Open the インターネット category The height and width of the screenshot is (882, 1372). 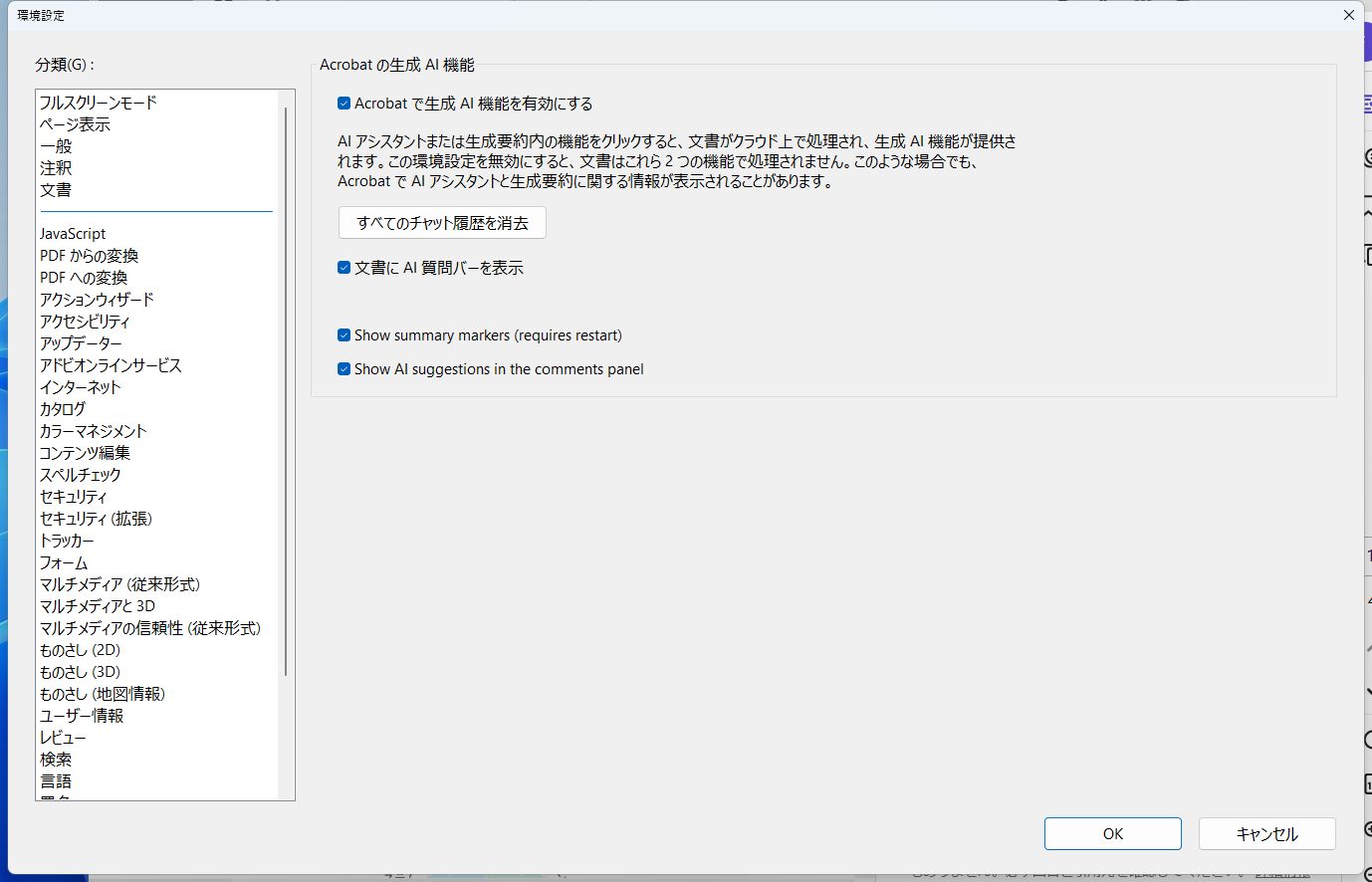[80, 387]
